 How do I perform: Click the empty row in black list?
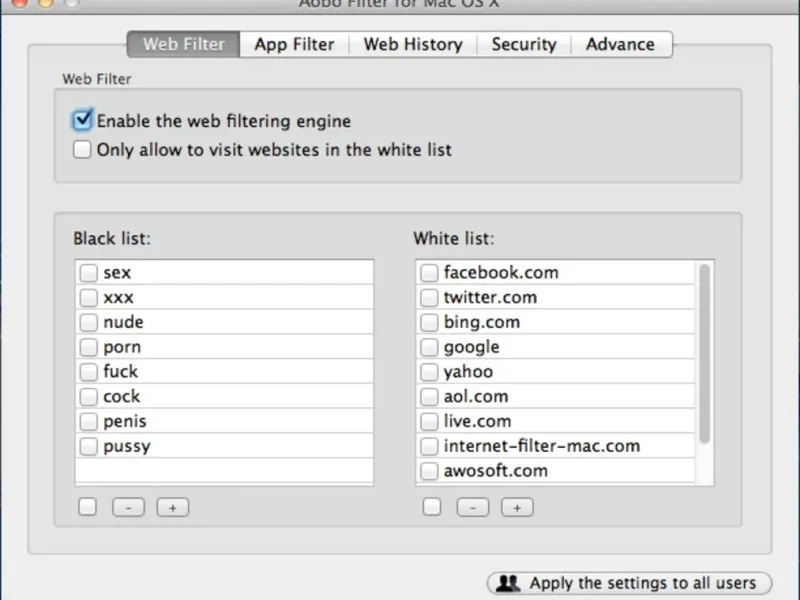(224, 470)
